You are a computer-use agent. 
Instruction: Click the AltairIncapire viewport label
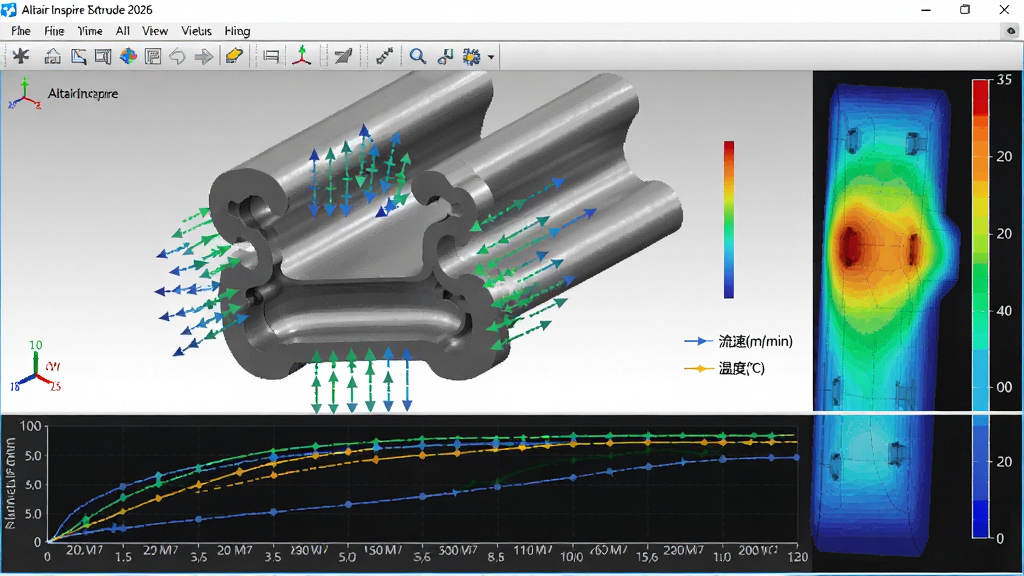[x=83, y=93]
